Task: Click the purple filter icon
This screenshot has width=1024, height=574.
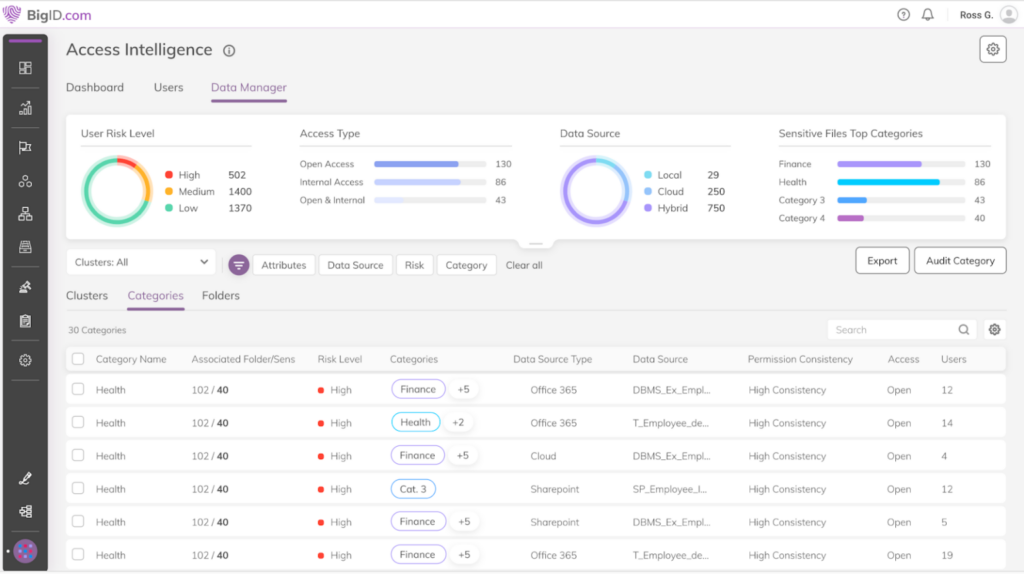Action: [238, 265]
